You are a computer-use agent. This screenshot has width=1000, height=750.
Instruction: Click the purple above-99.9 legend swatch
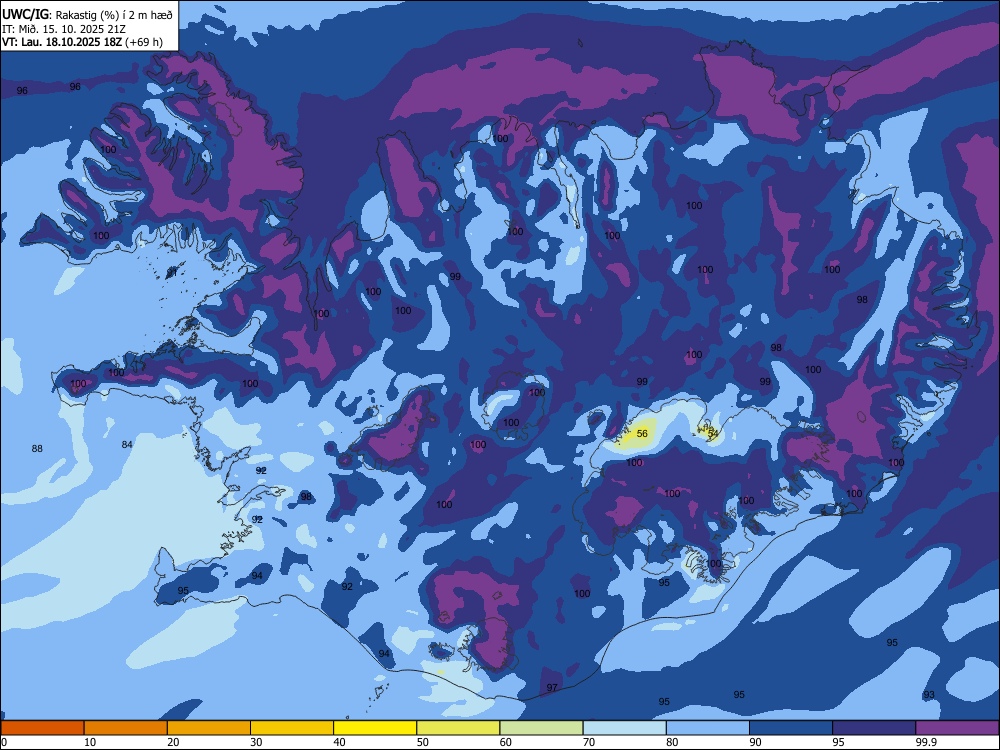(957, 728)
